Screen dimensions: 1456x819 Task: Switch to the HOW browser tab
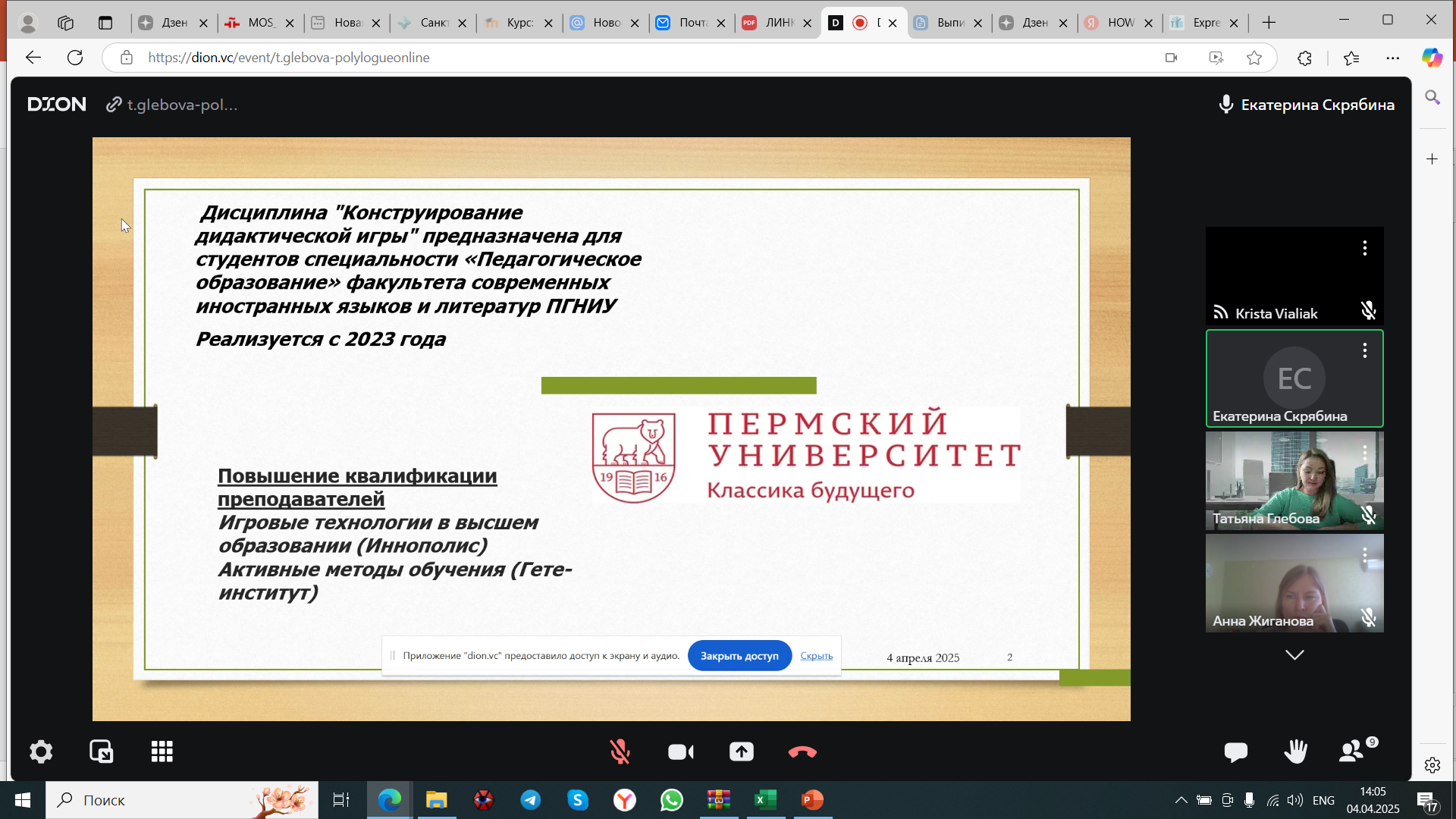1119,23
